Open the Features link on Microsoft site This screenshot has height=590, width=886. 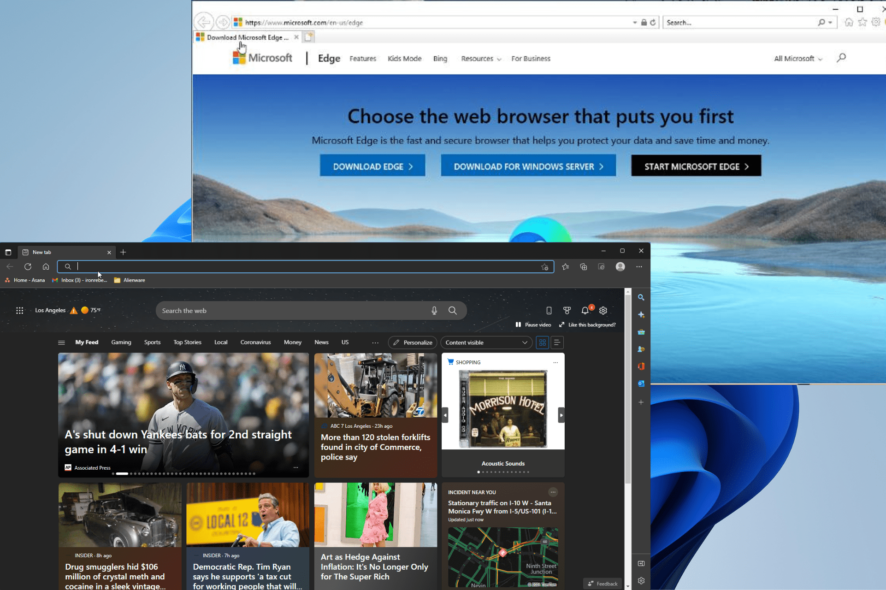pos(363,59)
